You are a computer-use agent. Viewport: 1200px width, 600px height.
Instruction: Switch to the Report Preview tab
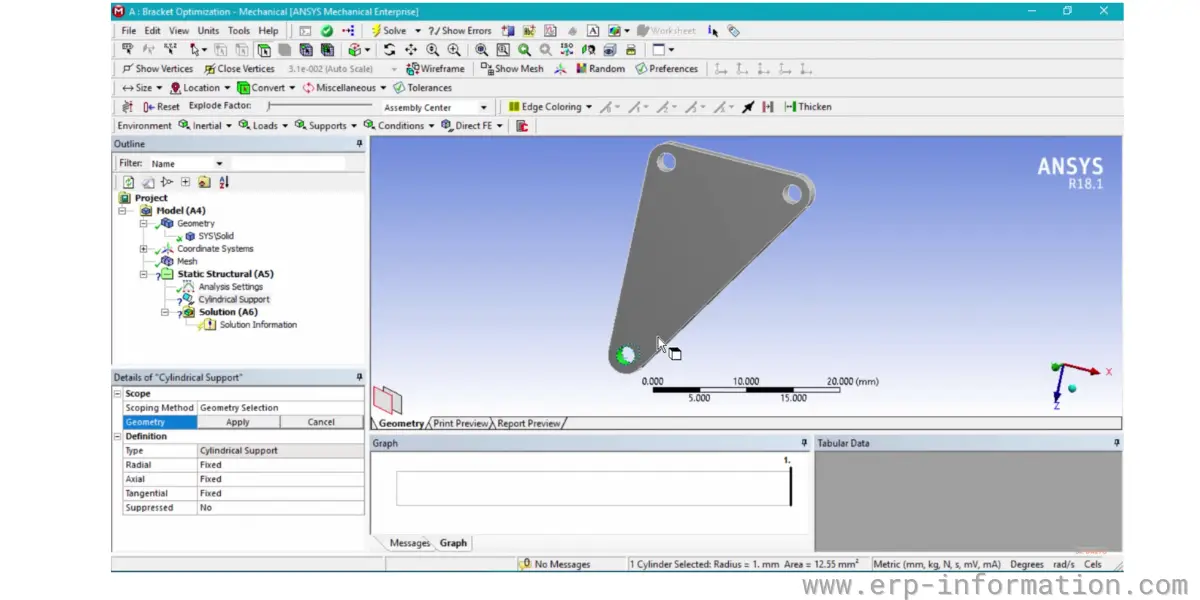point(528,424)
